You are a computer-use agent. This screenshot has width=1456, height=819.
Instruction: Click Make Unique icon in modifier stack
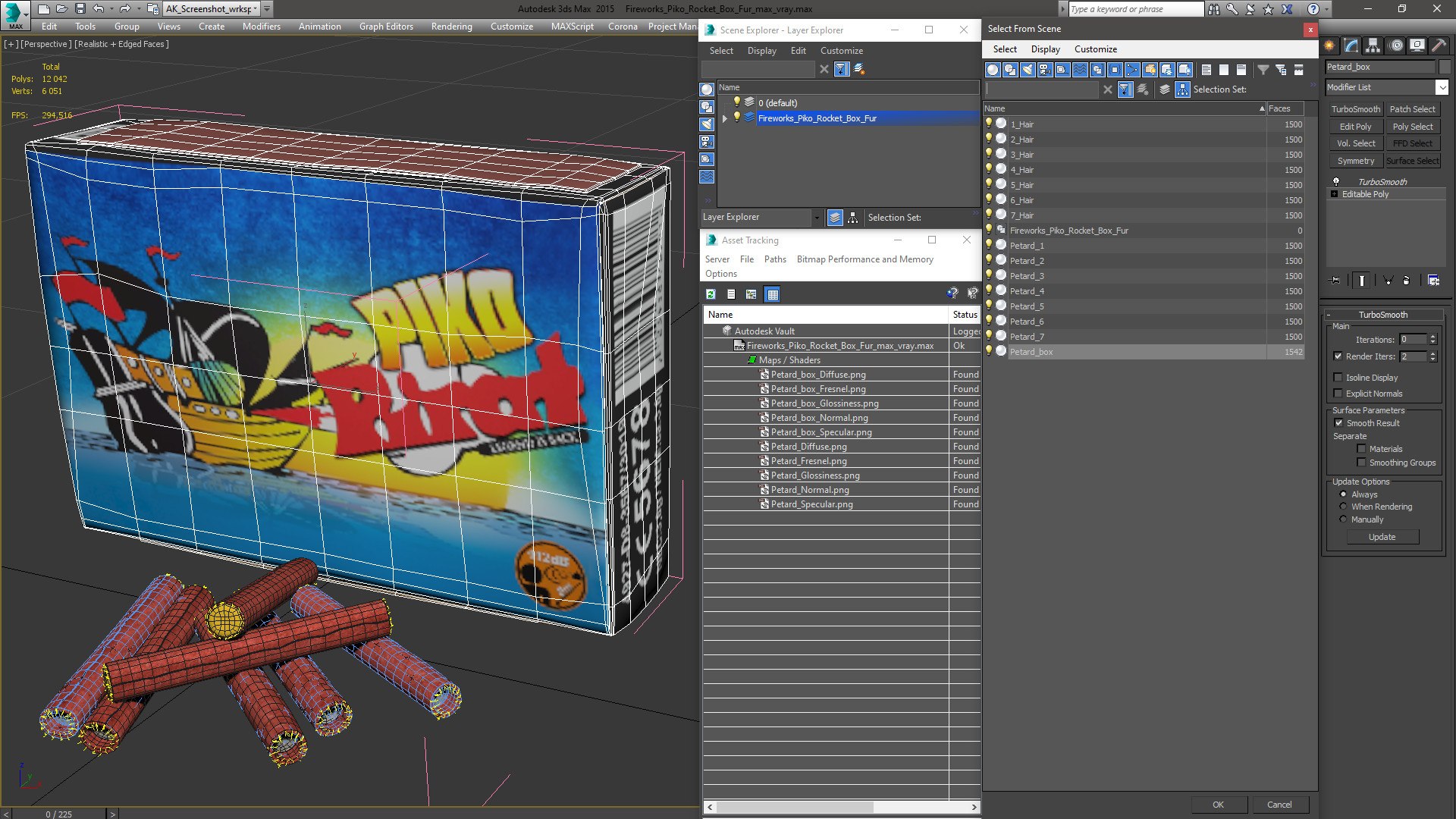pos(1388,281)
